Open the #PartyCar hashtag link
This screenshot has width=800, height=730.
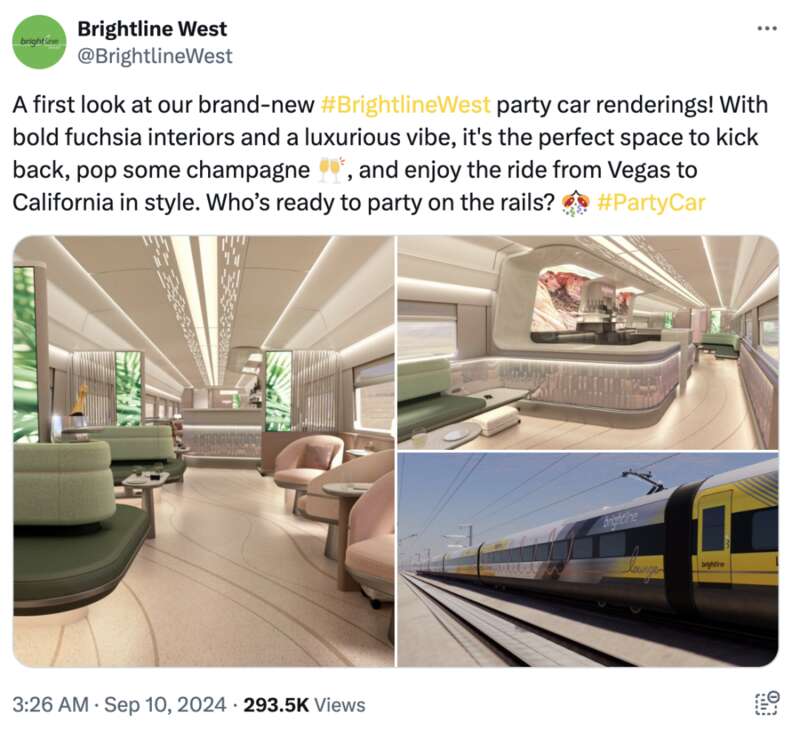coord(651,203)
